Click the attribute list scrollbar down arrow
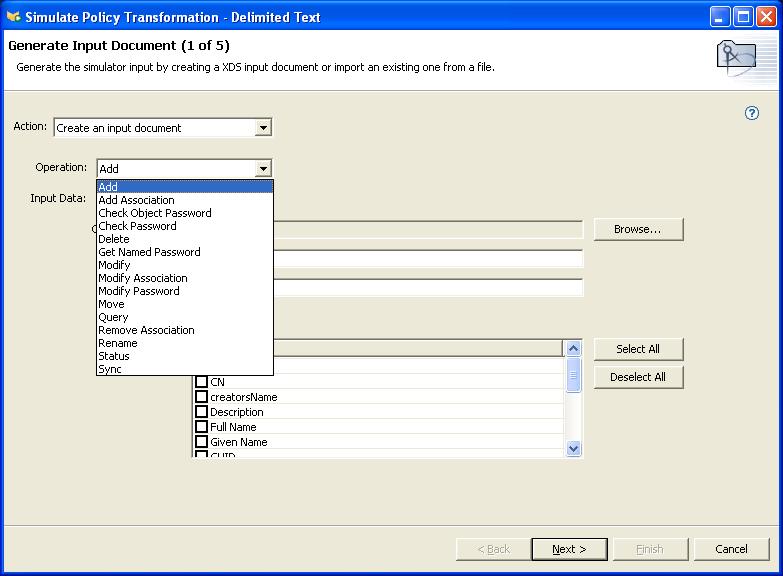 (x=574, y=449)
